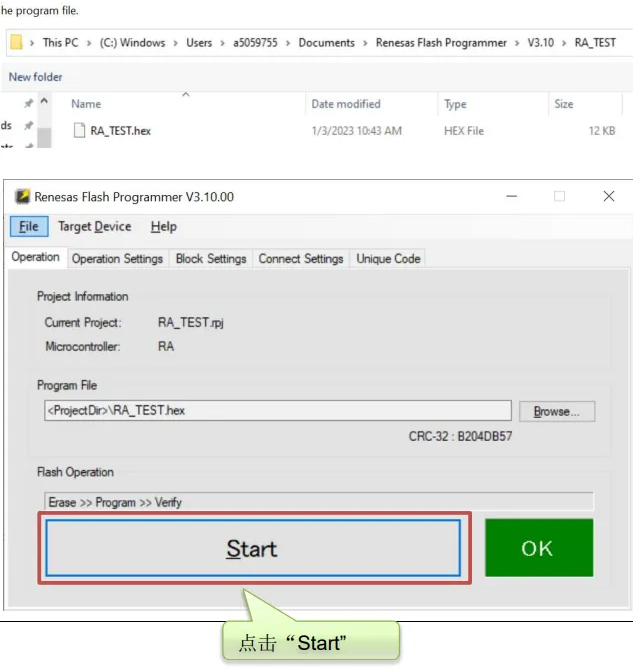Image resolution: width=633 pixels, height=669 pixels.
Task: Select the RA_TEST.hex file in Explorer
Action: click(x=121, y=131)
